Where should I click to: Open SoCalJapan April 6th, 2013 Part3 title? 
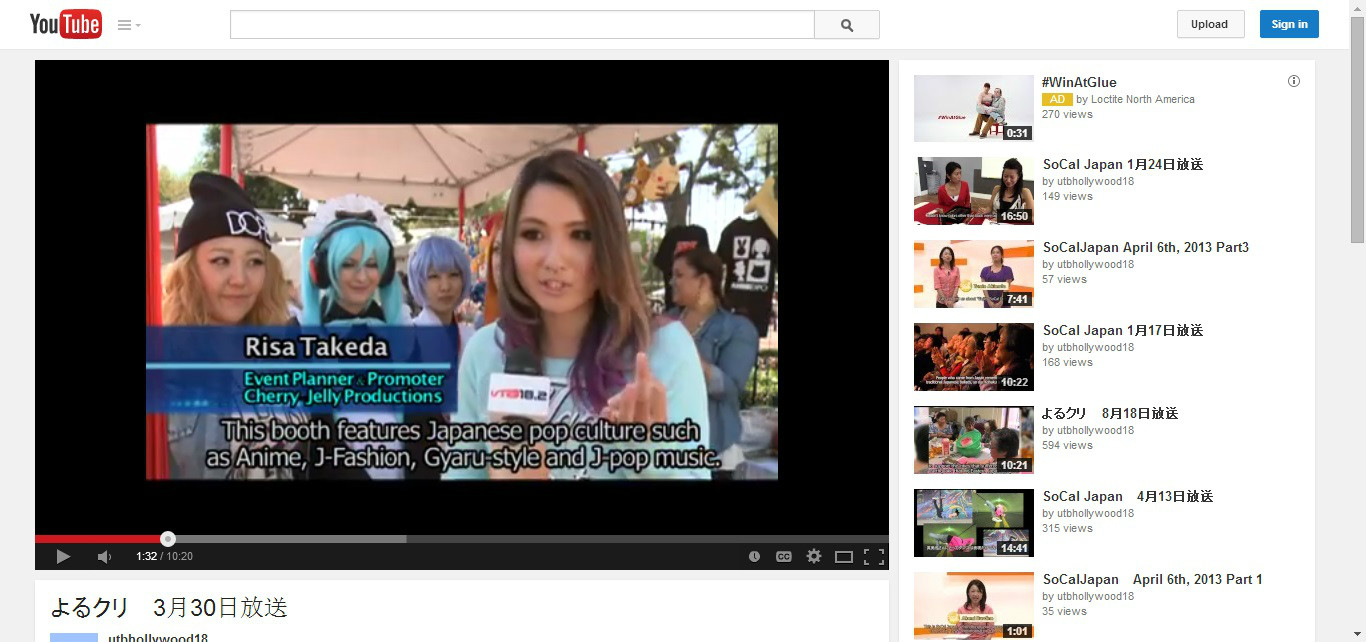1145,247
